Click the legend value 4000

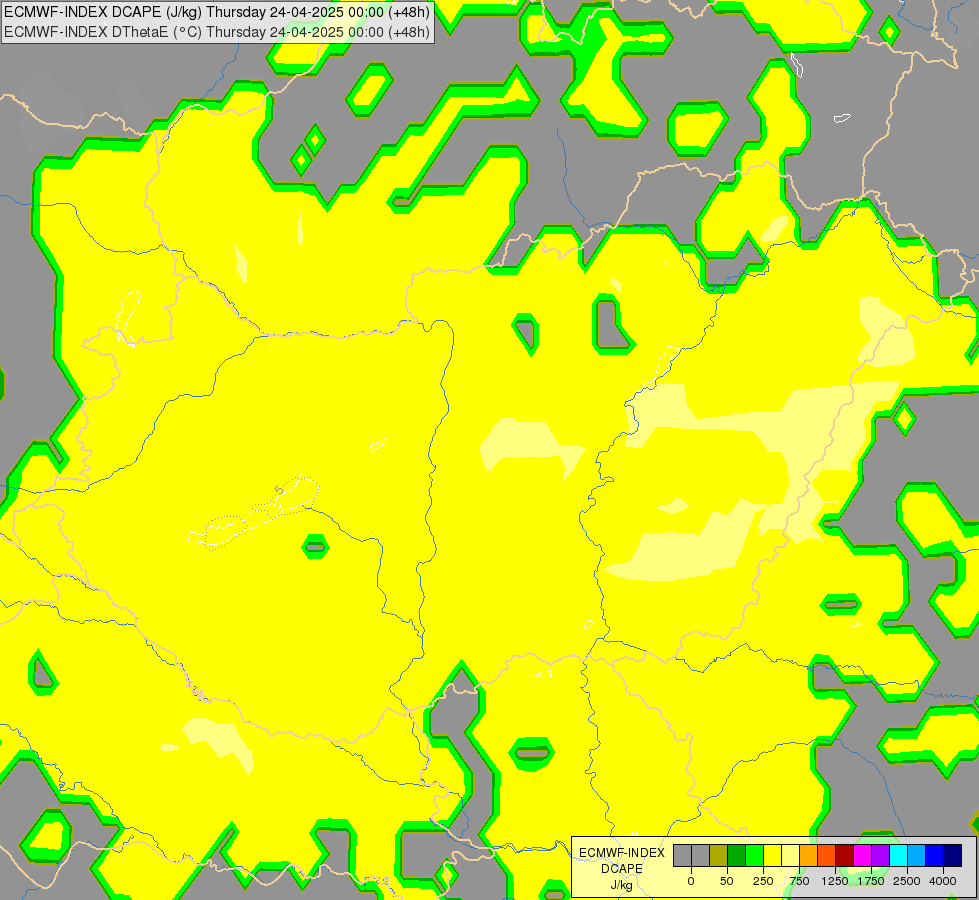coord(943,881)
